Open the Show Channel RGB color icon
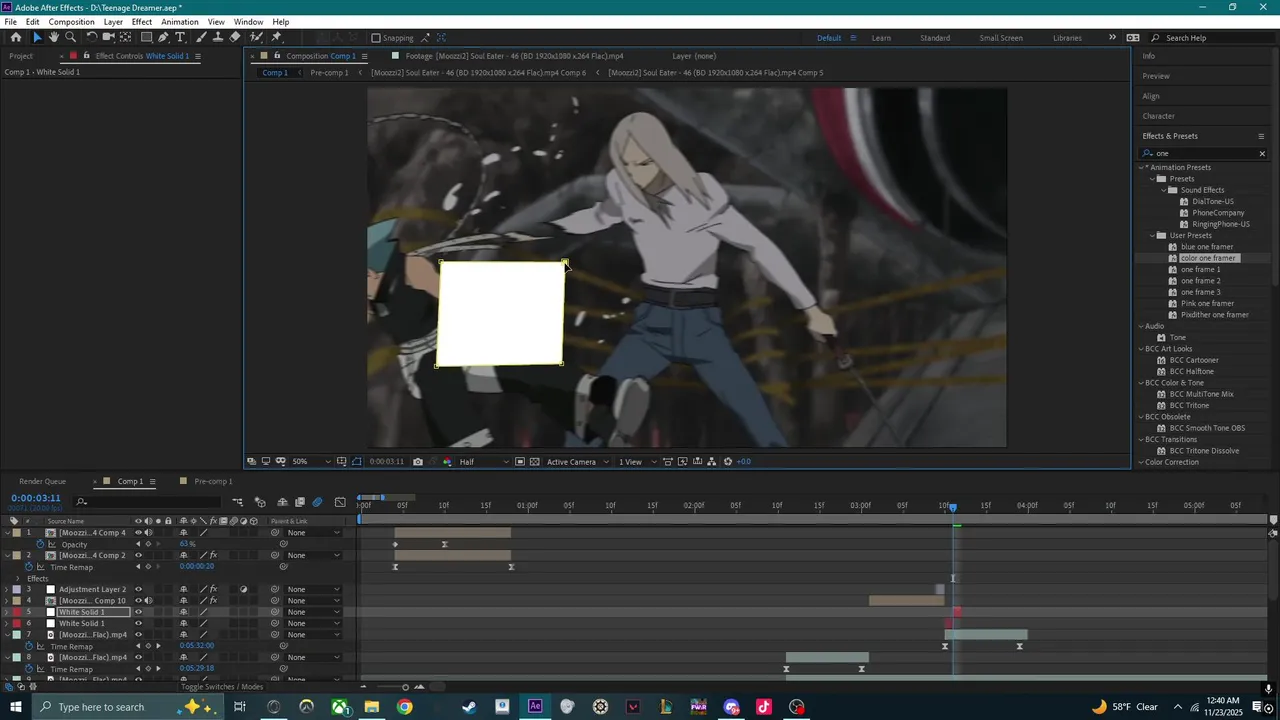 click(x=446, y=462)
